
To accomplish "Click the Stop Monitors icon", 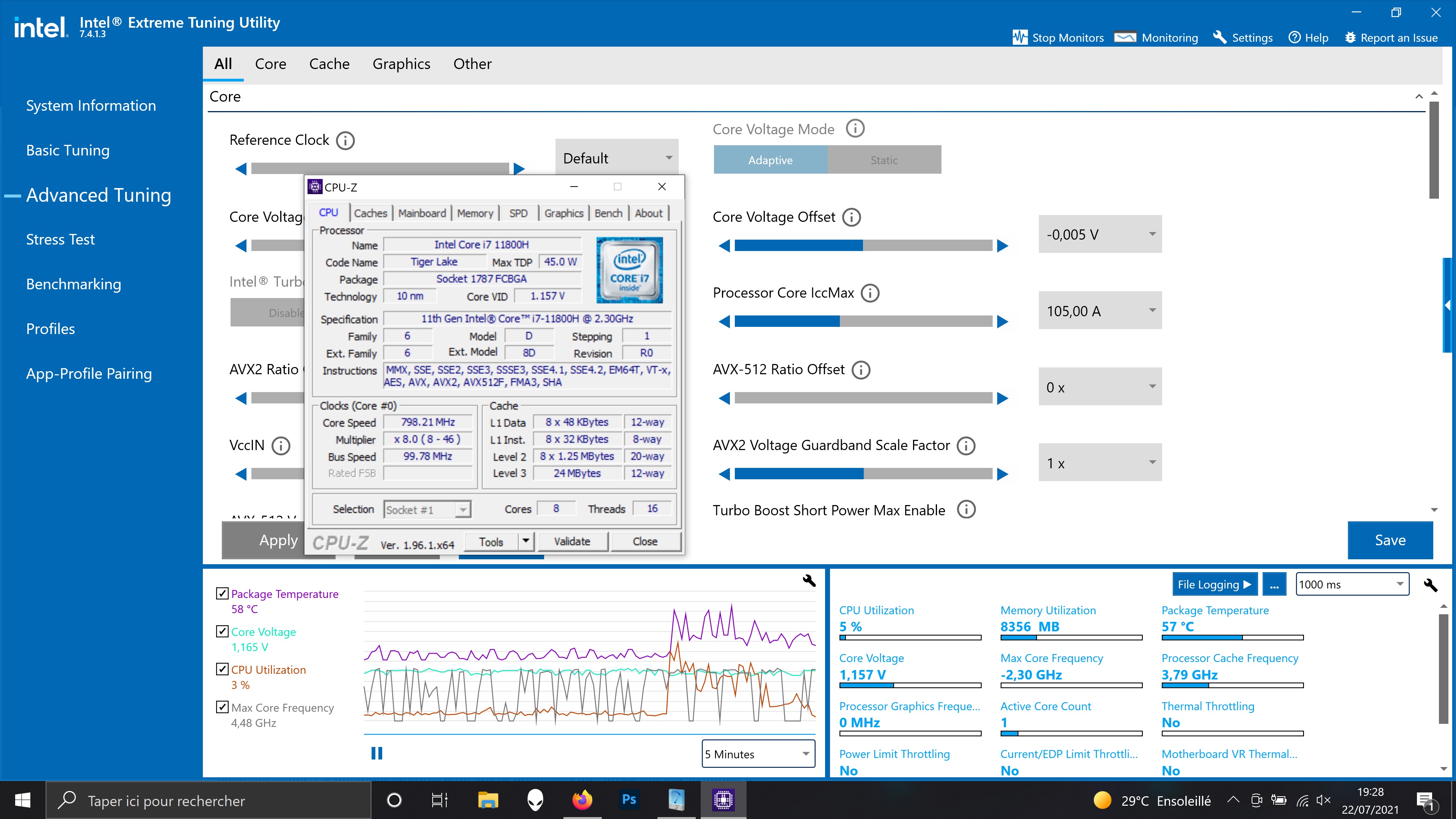I will (1020, 37).
